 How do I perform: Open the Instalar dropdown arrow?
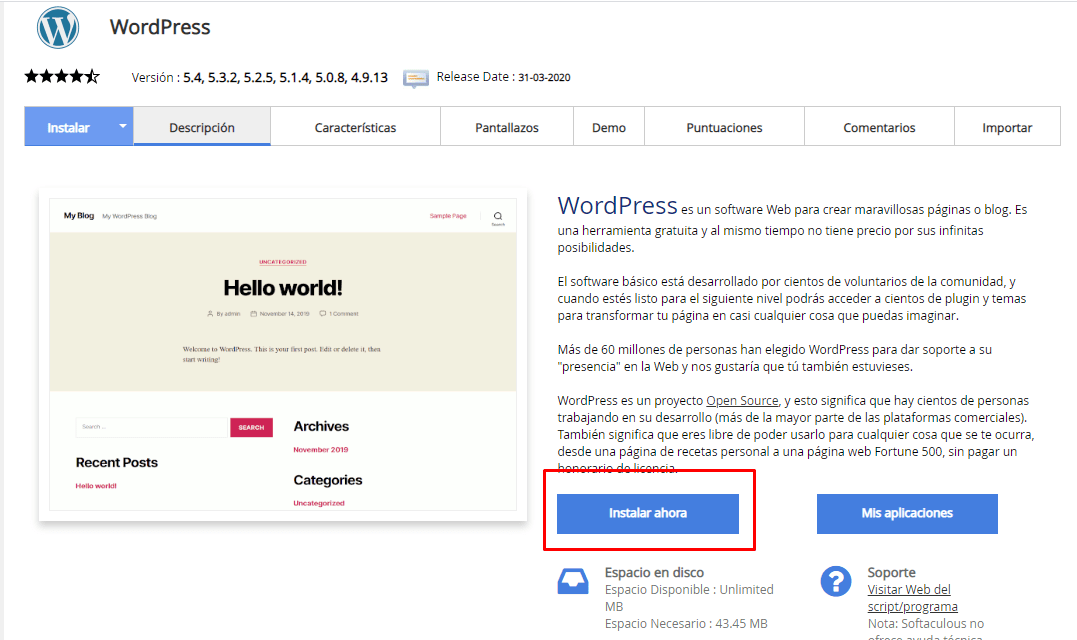[x=122, y=126]
